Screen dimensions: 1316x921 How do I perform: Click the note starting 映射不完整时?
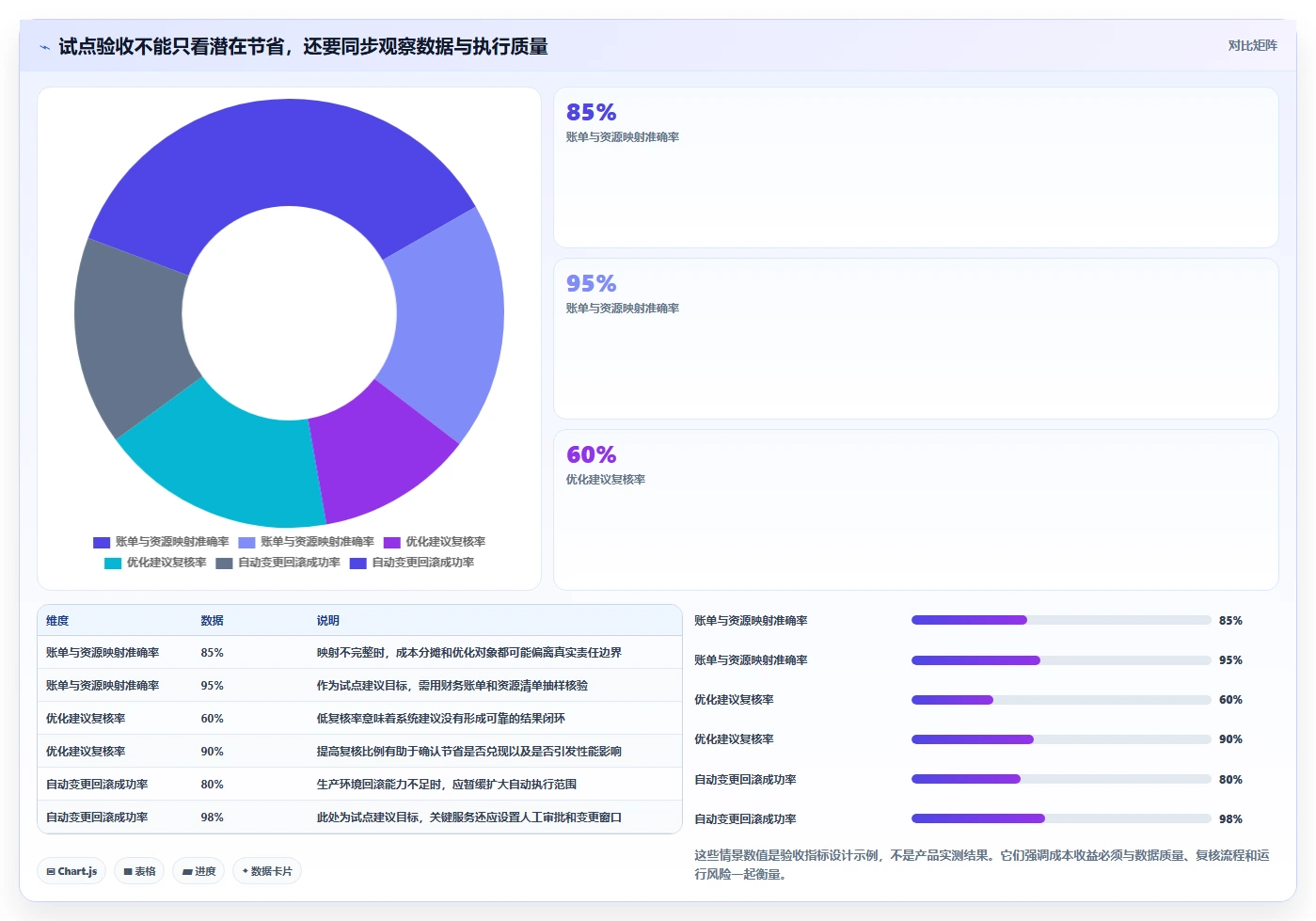point(468,653)
